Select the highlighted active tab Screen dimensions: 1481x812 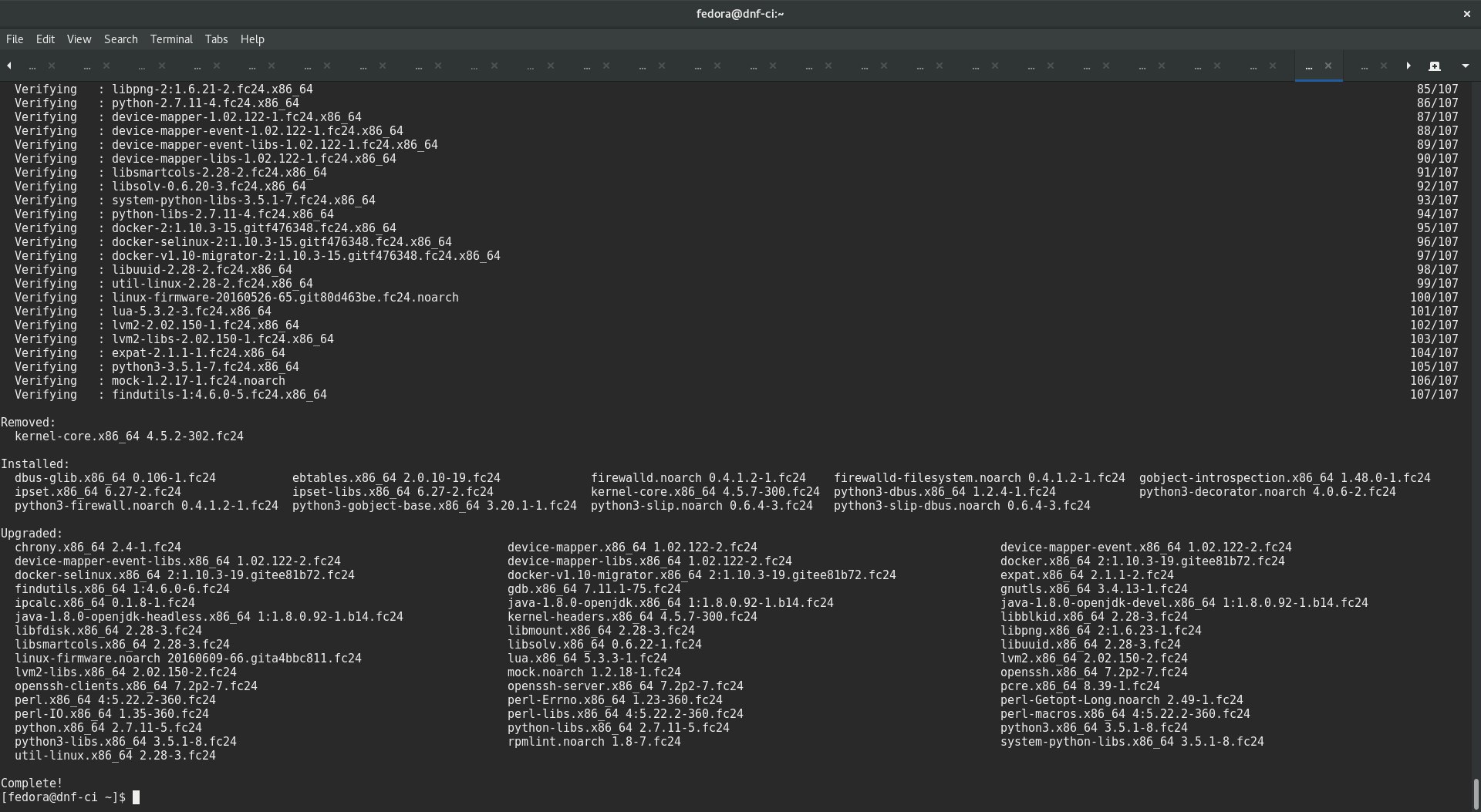[x=1318, y=67]
